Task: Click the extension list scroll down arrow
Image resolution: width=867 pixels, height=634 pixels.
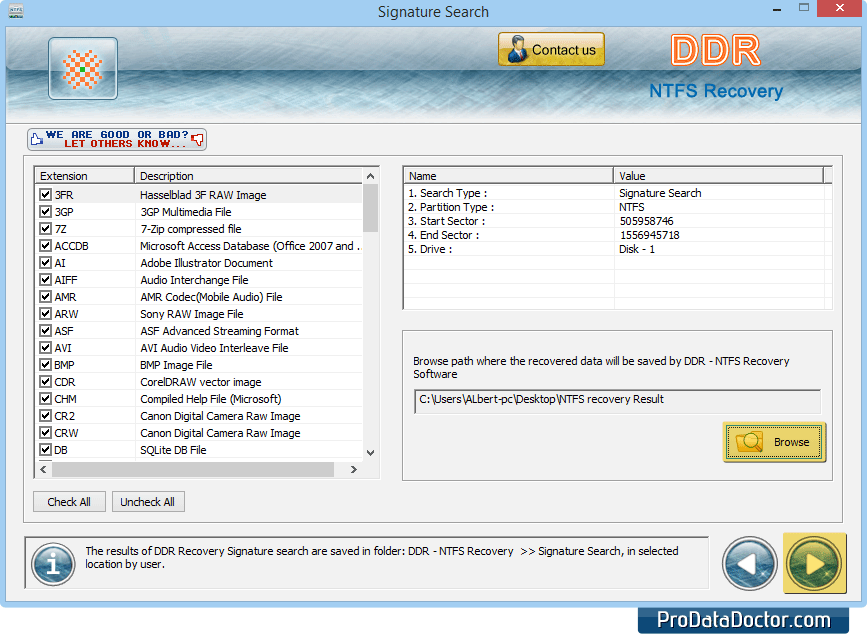Action: (370, 453)
